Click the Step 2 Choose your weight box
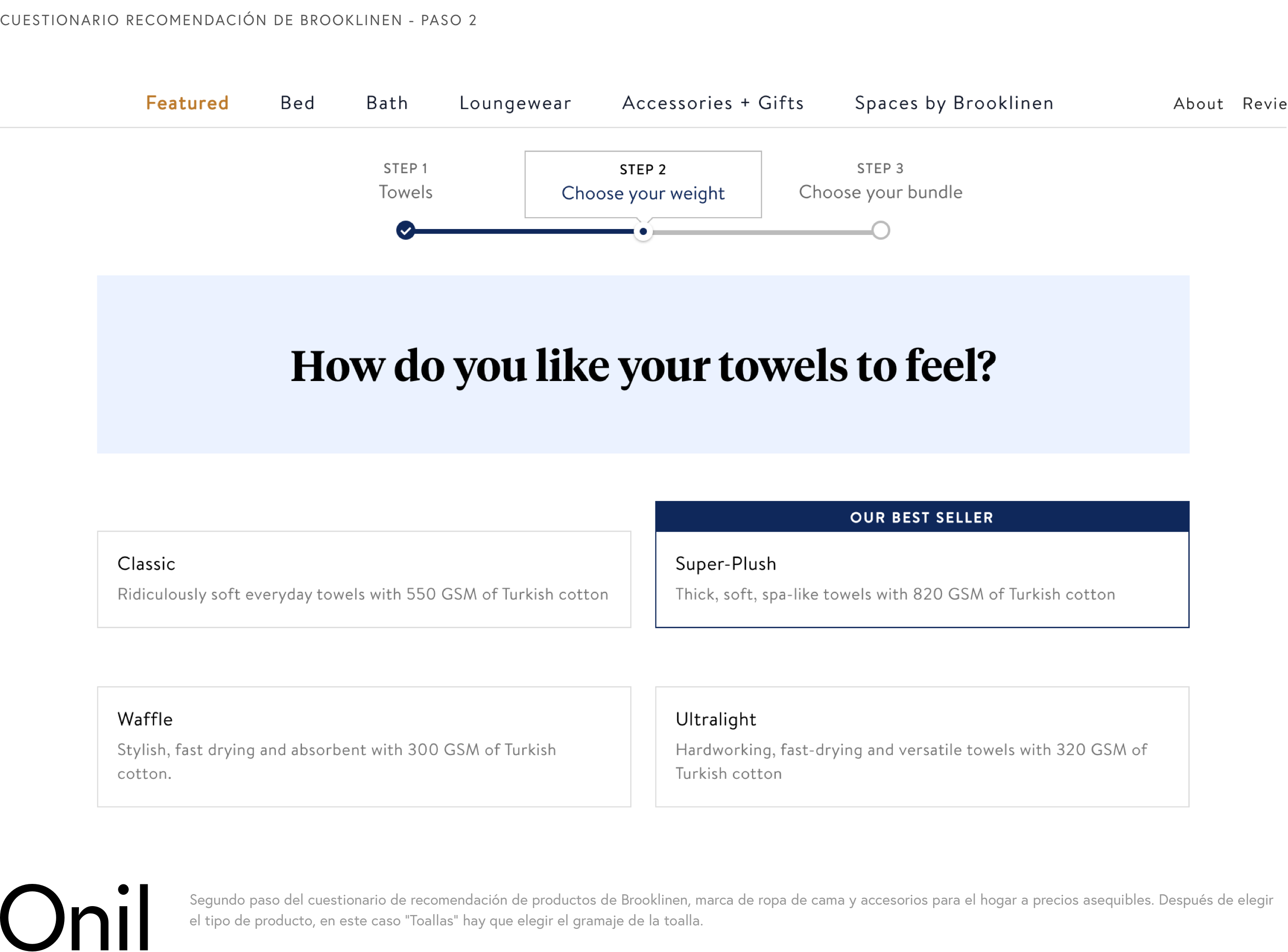 (x=643, y=184)
